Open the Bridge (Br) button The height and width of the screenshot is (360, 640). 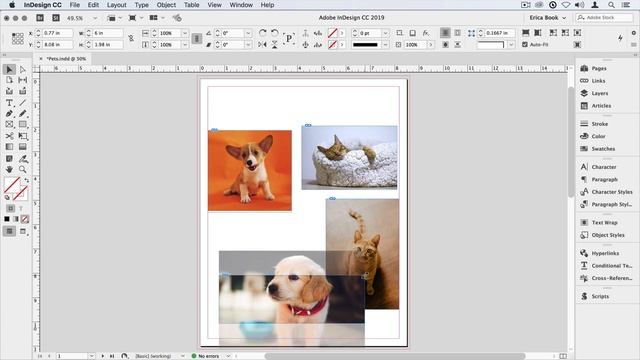[x=40, y=18]
